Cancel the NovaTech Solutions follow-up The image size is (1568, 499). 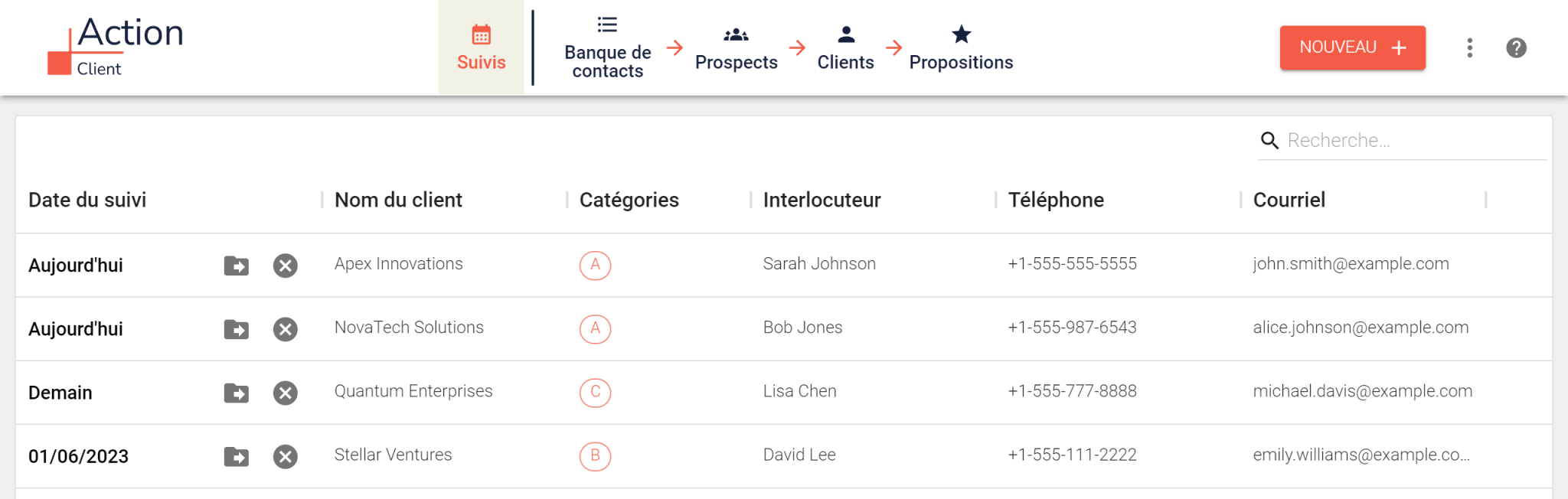tap(285, 329)
